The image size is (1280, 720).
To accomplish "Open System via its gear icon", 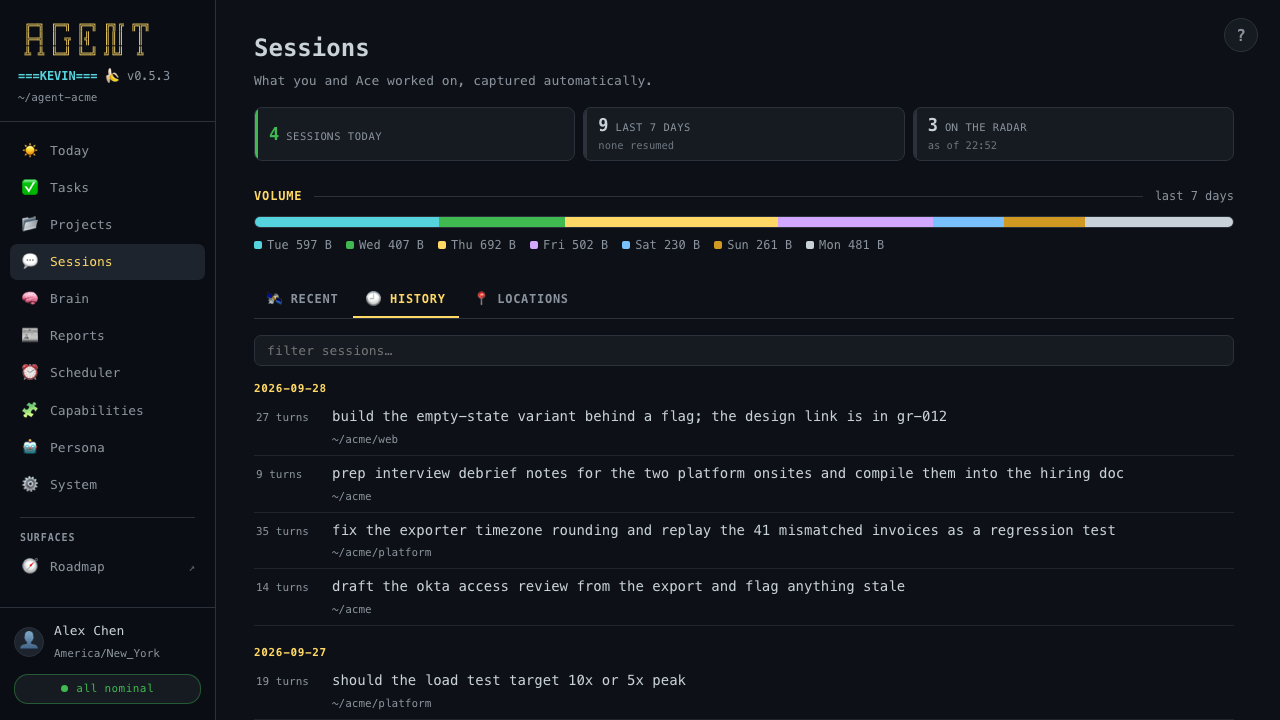I will [x=30, y=484].
